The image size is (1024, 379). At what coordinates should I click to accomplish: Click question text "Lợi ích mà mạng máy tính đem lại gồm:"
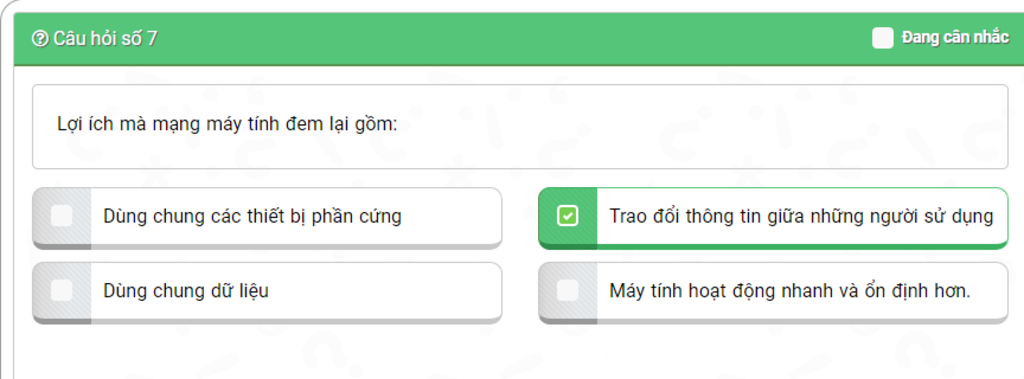227,124
